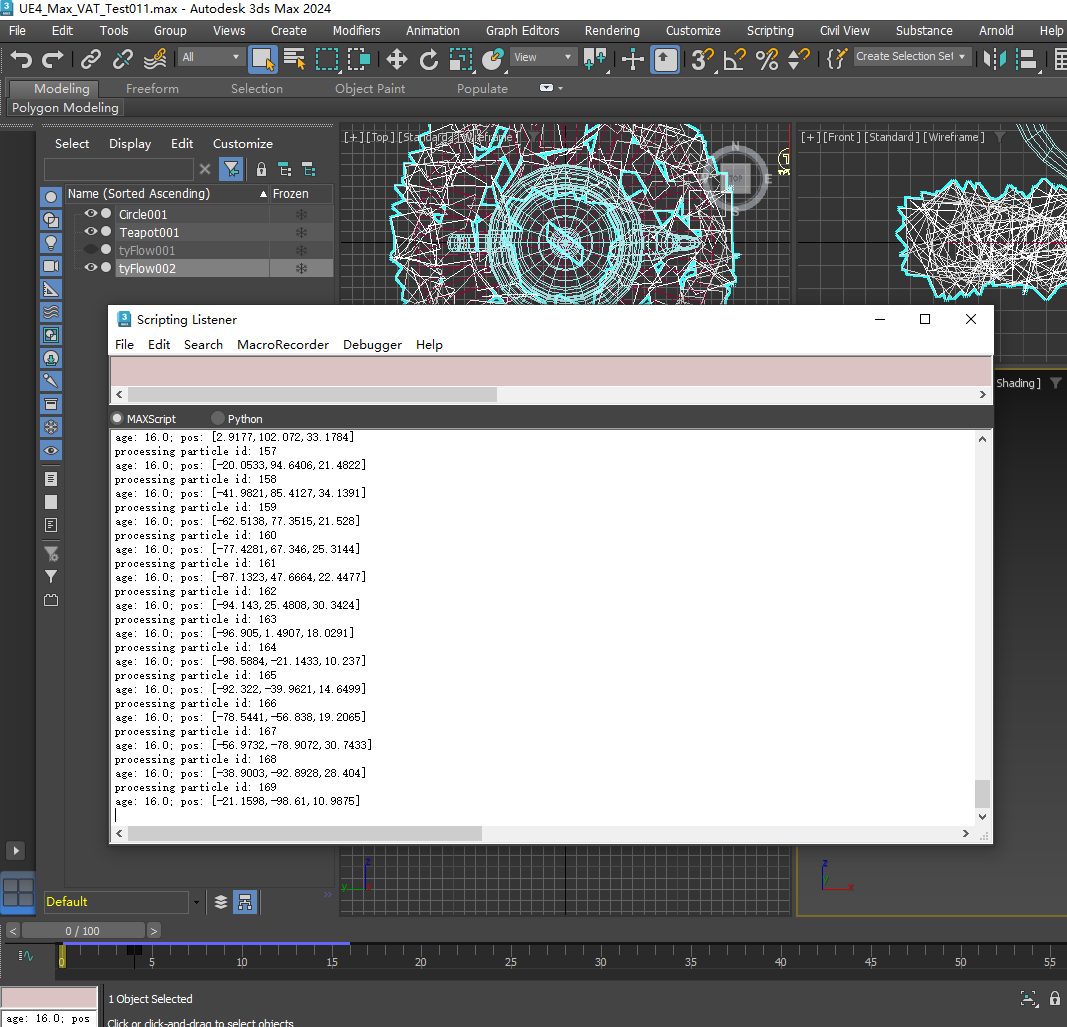Click the lock icon in Scene Explorer toolbar
This screenshot has height=1027, width=1067.
click(261, 169)
